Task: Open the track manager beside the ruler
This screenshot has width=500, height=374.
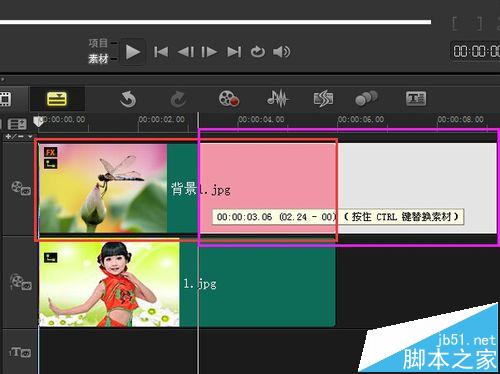Action: (17, 124)
